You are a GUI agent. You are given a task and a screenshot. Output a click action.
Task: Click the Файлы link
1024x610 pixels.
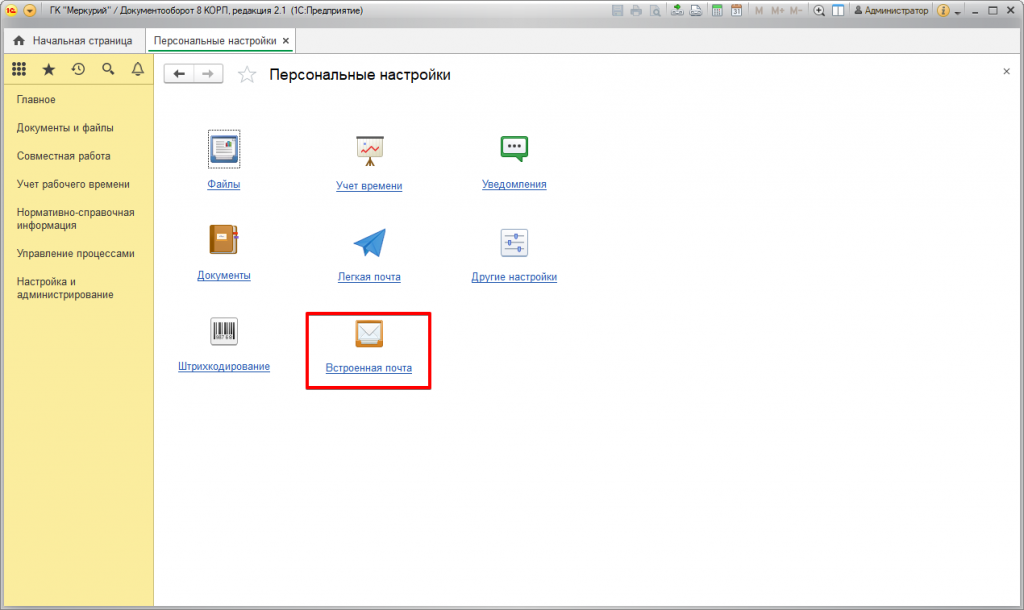pos(224,185)
